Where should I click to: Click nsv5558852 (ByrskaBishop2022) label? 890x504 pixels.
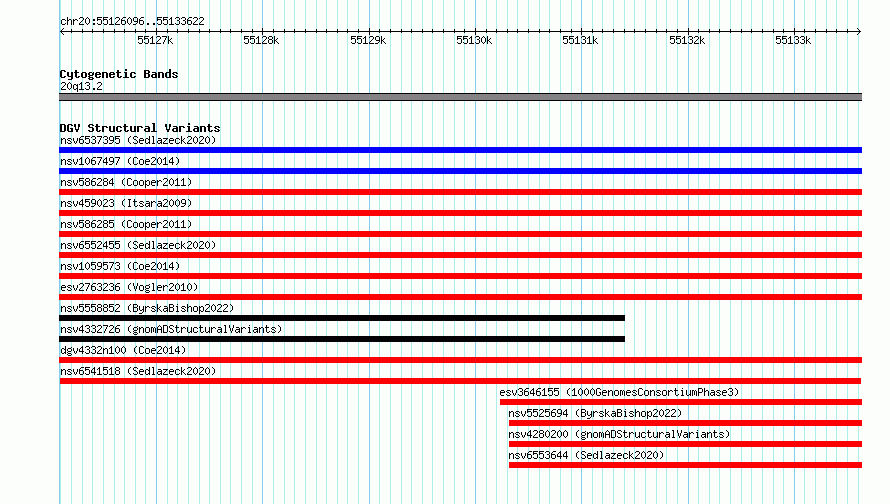point(147,308)
